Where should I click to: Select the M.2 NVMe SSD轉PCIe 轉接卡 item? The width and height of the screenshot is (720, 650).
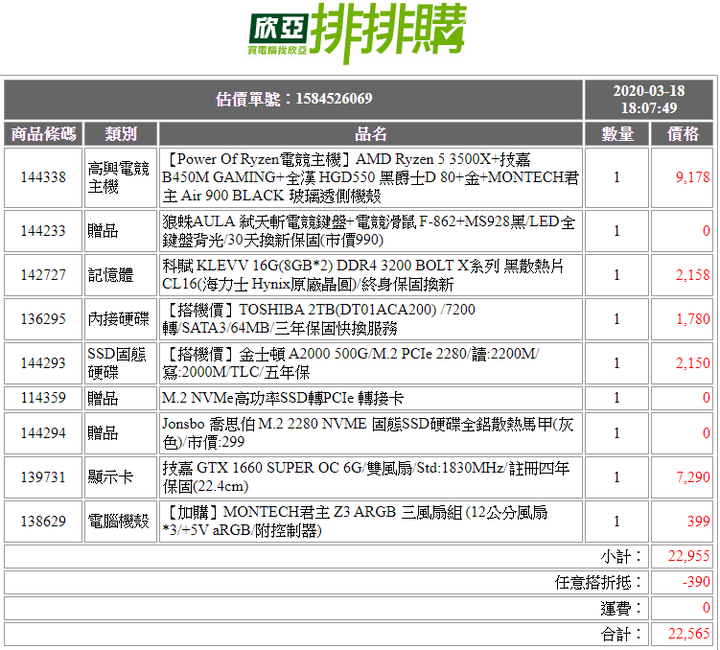coord(283,398)
